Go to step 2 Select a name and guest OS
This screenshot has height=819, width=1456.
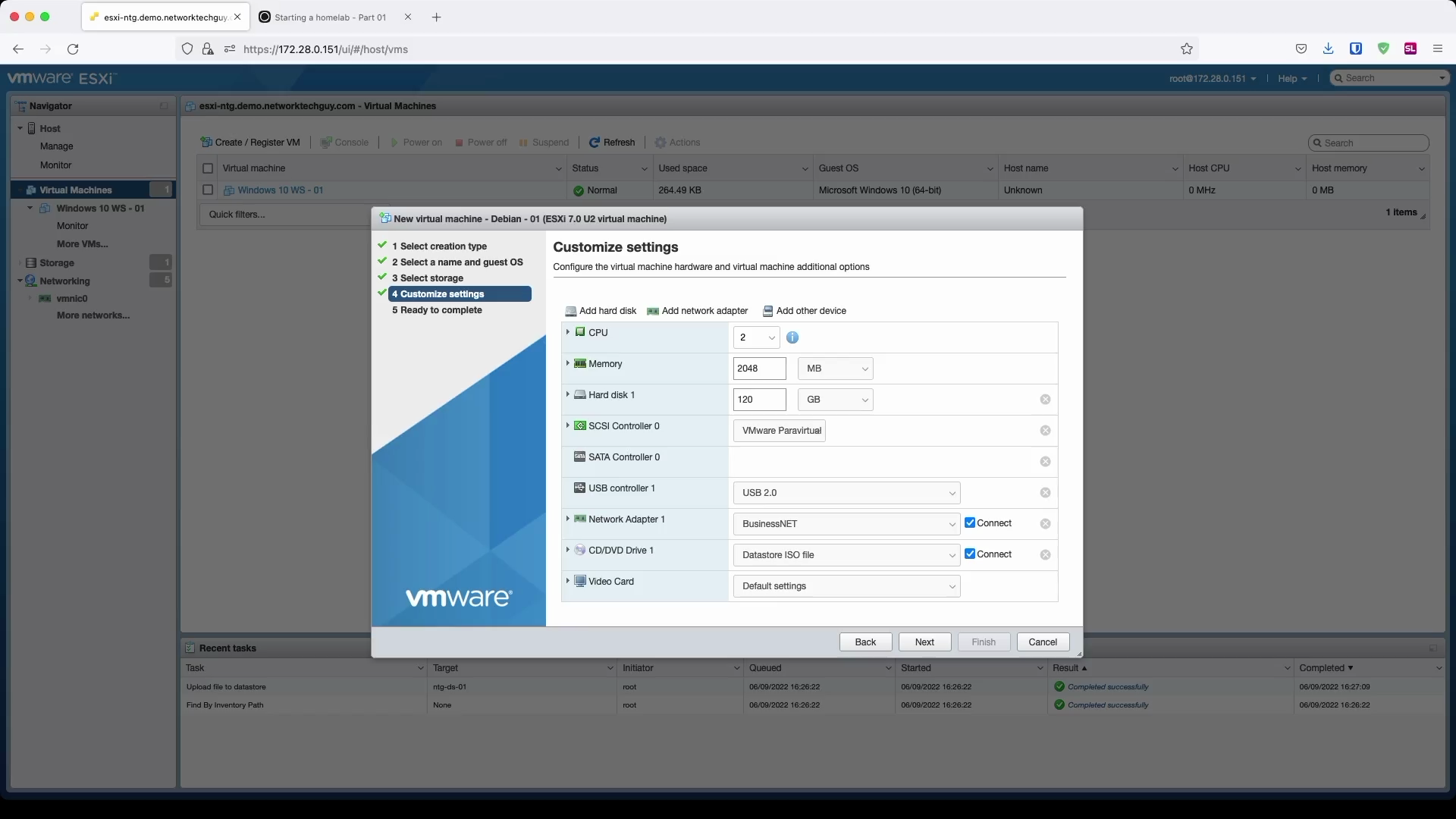457,262
